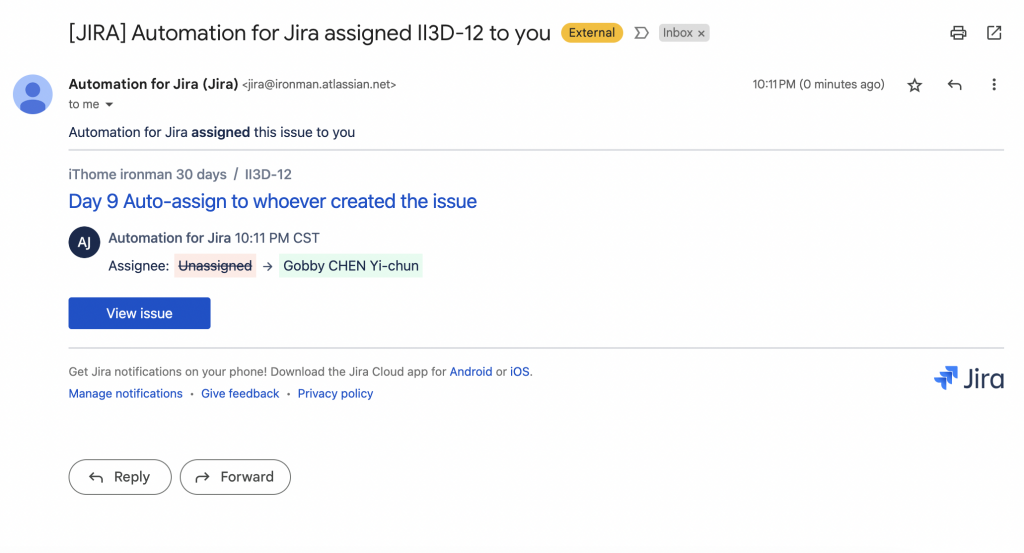Click the "iTHome ironman 30 days" project text
The height and width of the screenshot is (553, 1024).
pyautogui.click(x=148, y=174)
